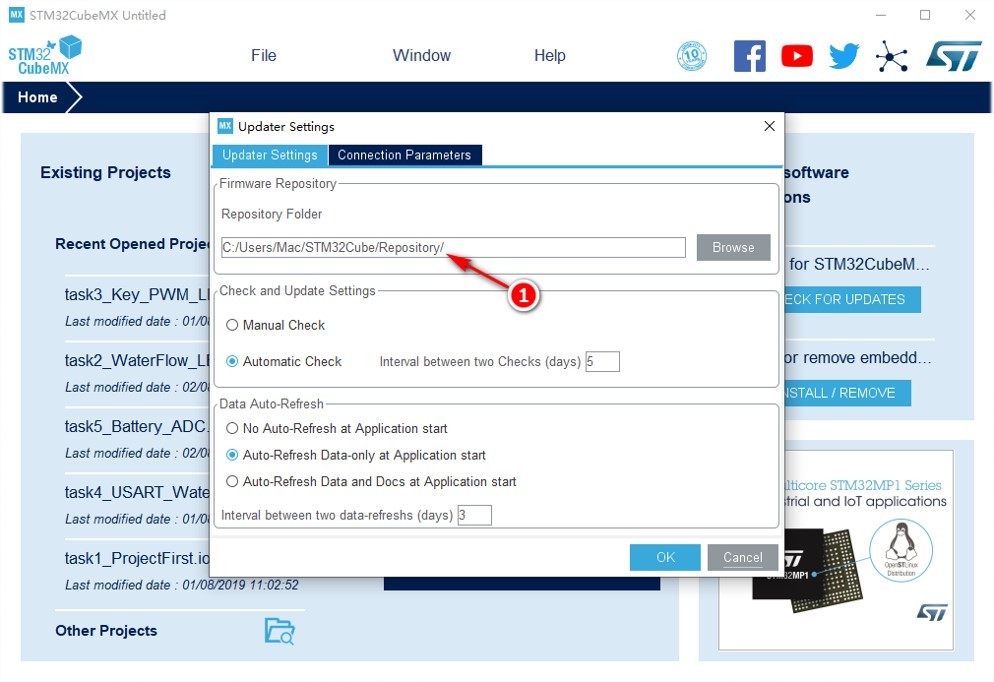Image resolution: width=994 pixels, height=682 pixels.
Task: Select No Auto-Refresh at Application start
Action: click(232, 428)
